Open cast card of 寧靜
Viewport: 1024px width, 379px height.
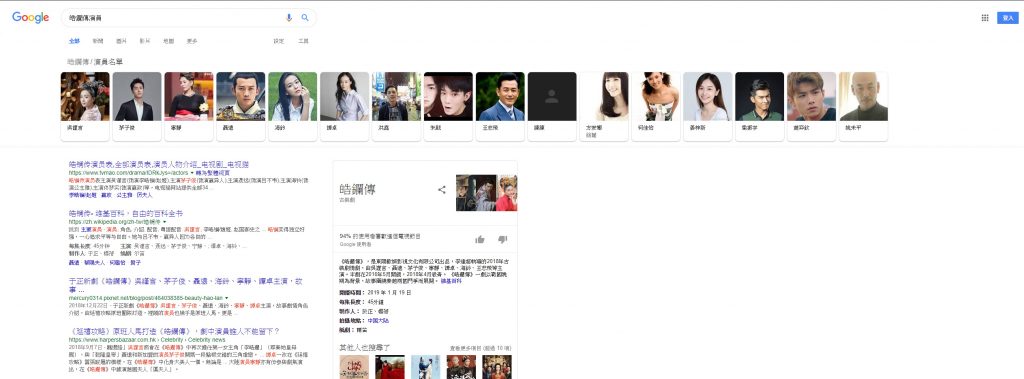189,106
